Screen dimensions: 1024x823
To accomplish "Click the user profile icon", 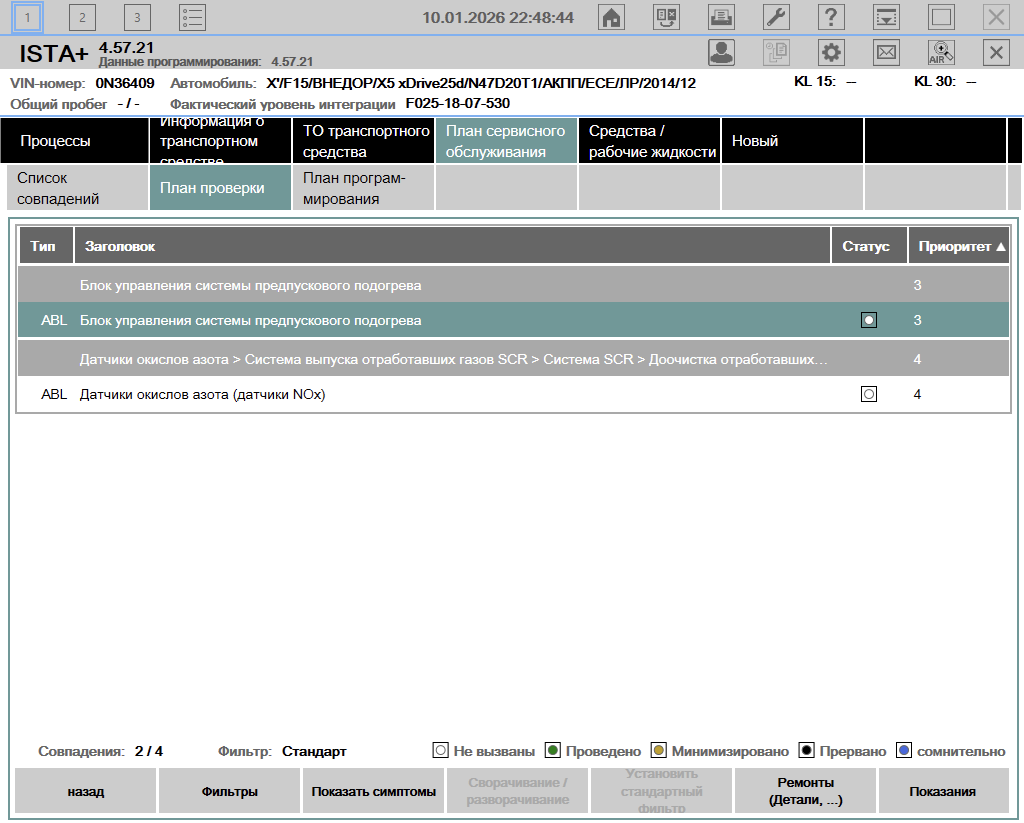I will (x=721, y=53).
